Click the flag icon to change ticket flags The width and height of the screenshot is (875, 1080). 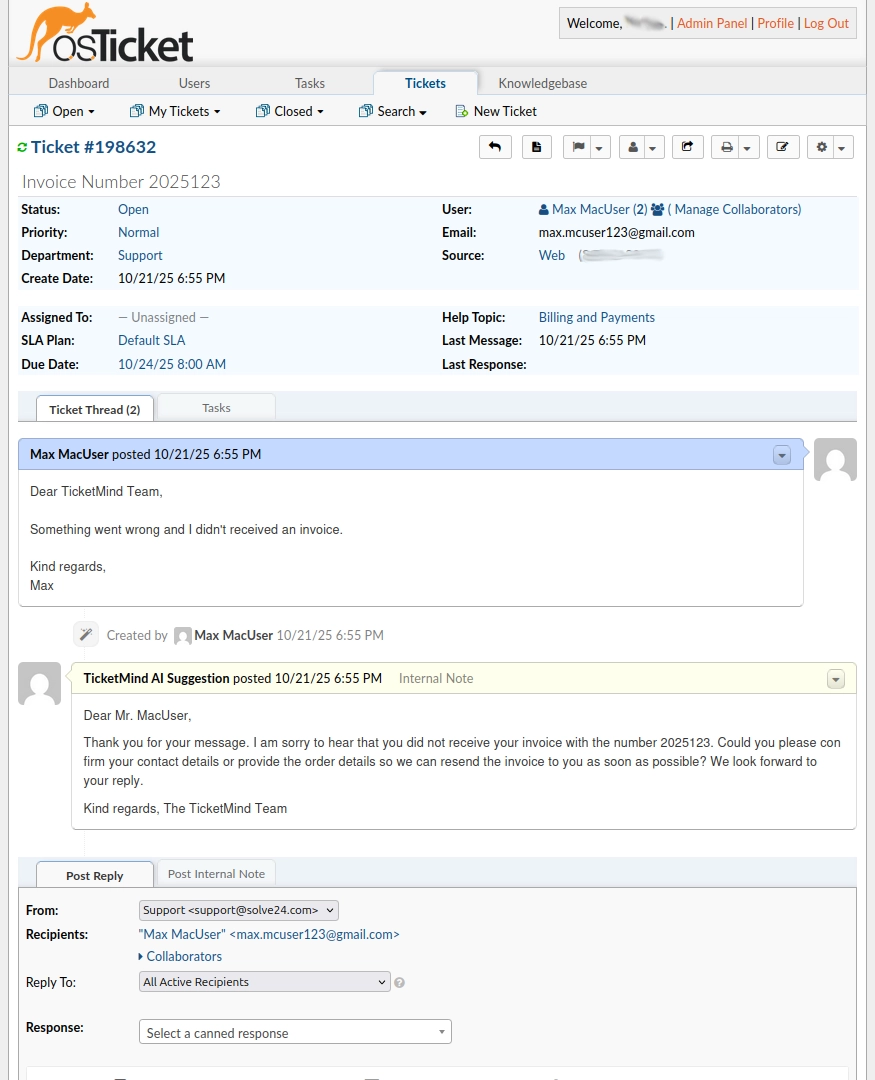[579, 146]
